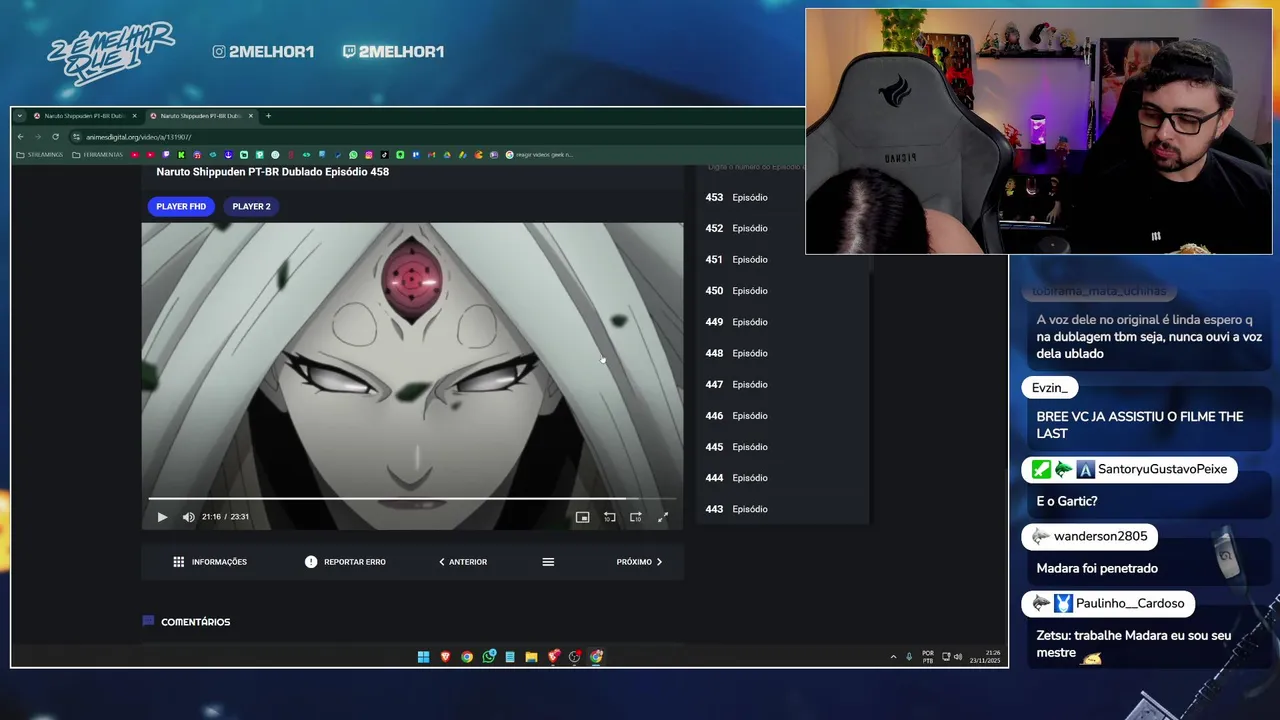The image size is (1280, 720).
Task: Open the episode list hamburger menu
Action: coord(548,562)
